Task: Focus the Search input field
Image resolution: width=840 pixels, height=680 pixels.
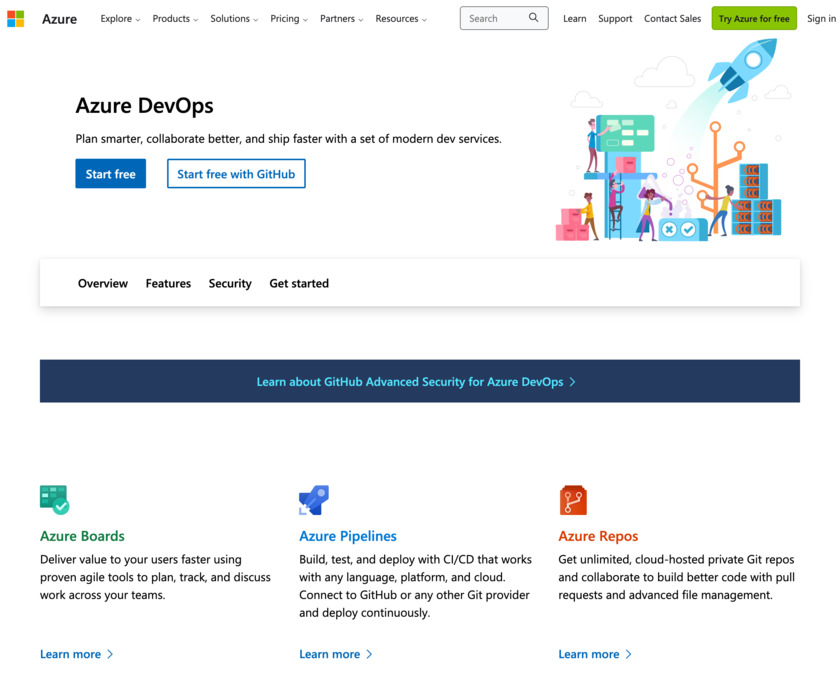Action: [504, 18]
